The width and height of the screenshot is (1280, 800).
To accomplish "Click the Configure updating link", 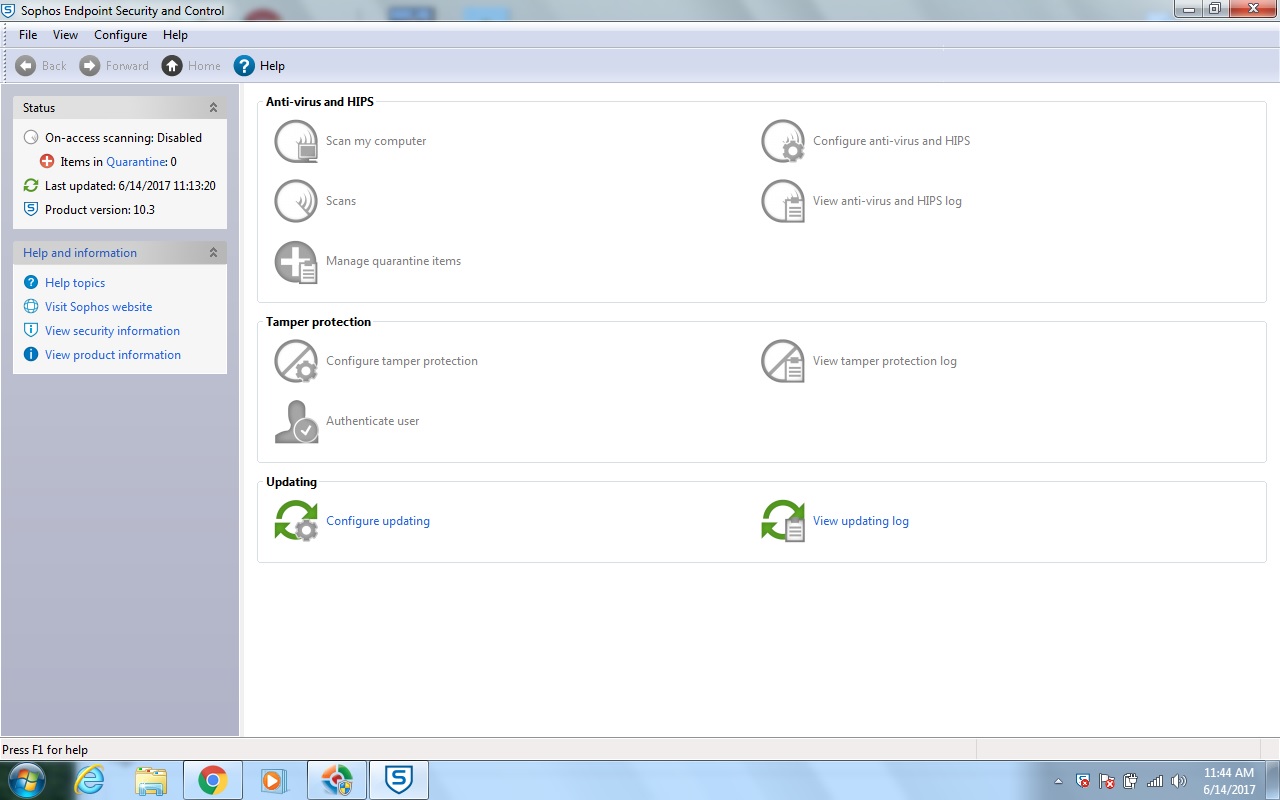I will tap(378, 521).
